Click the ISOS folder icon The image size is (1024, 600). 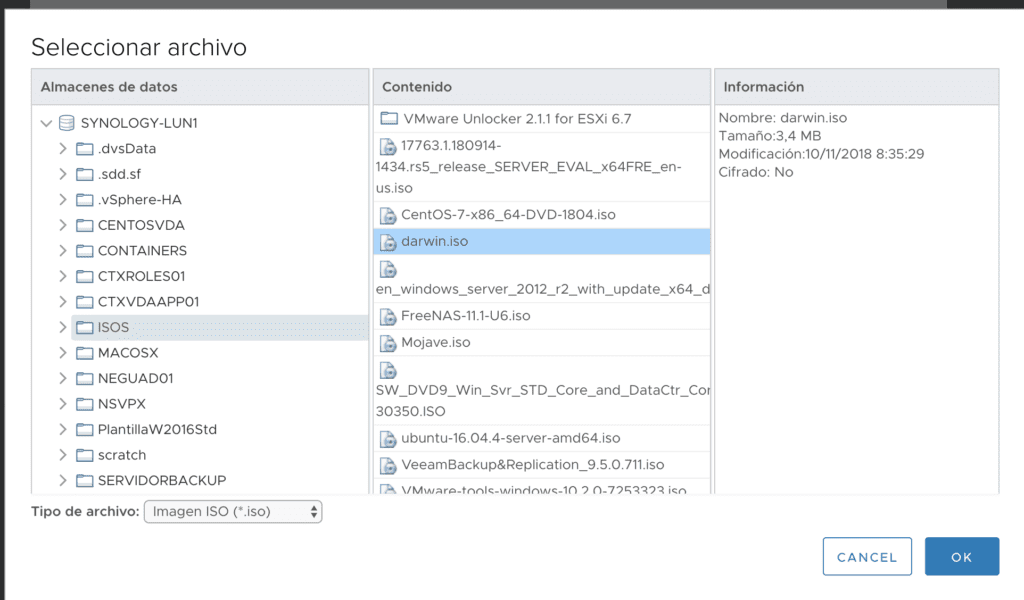86,327
